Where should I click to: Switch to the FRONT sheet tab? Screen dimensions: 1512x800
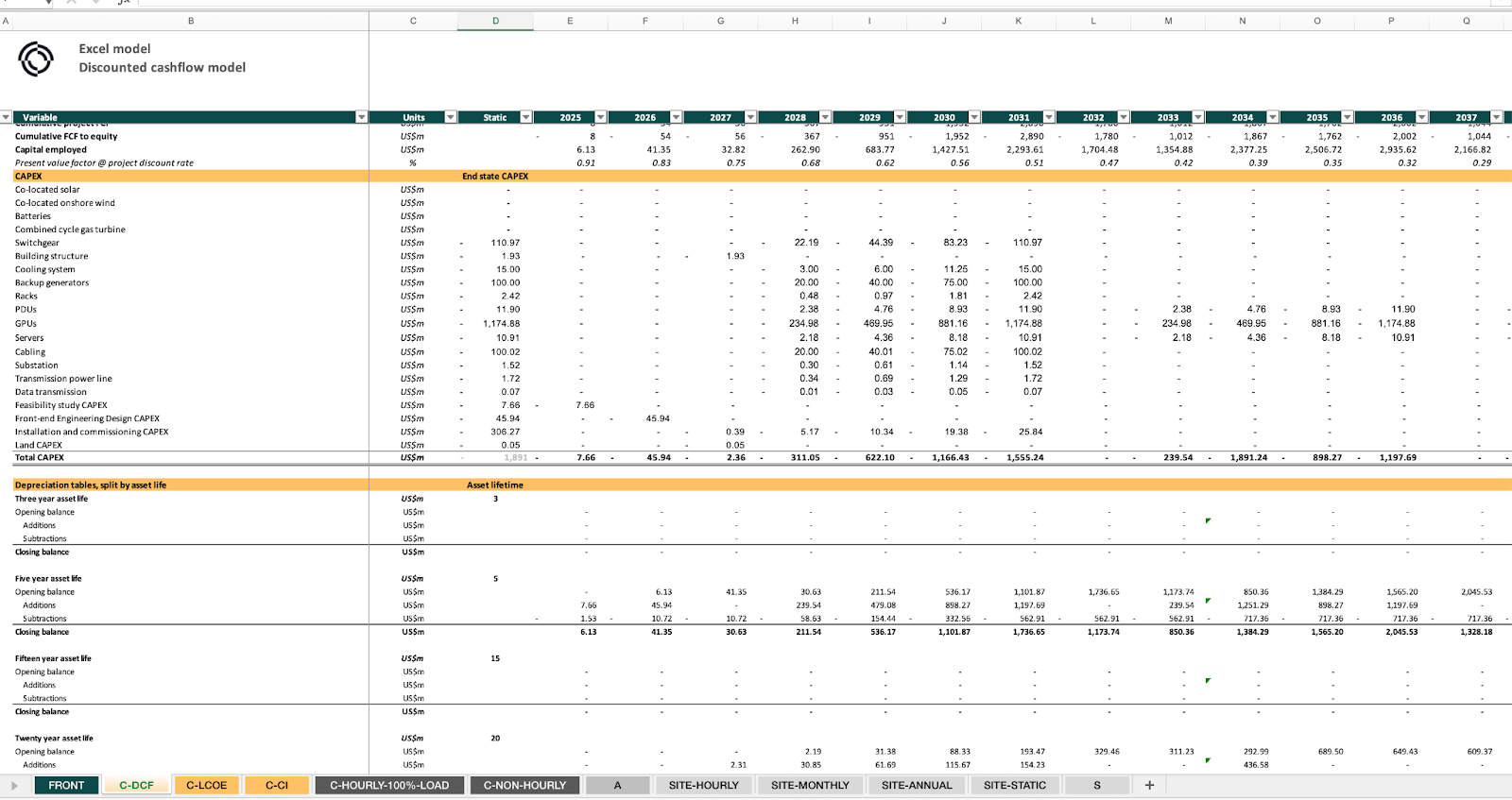click(x=66, y=785)
